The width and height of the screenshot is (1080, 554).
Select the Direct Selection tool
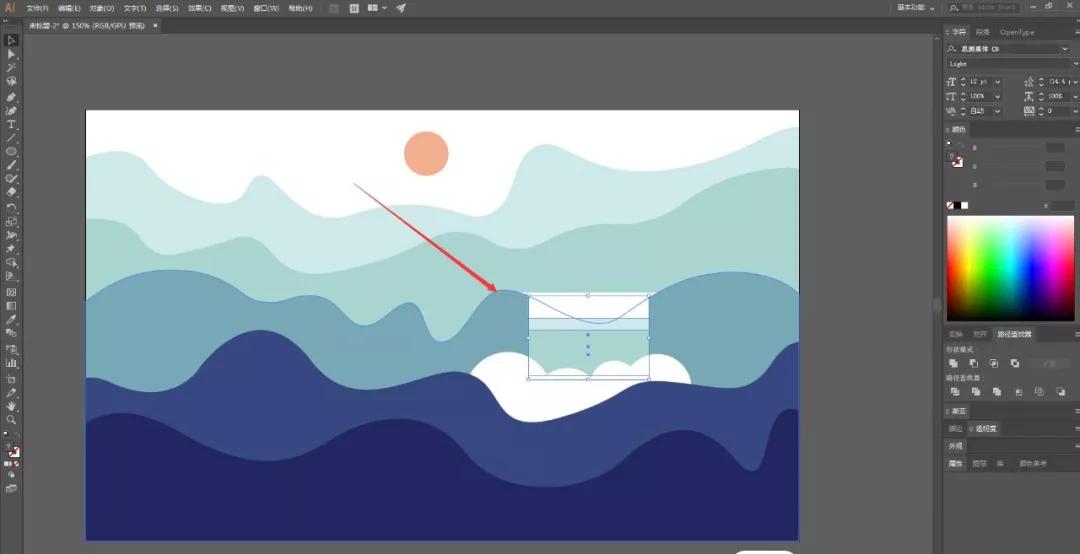[12, 54]
